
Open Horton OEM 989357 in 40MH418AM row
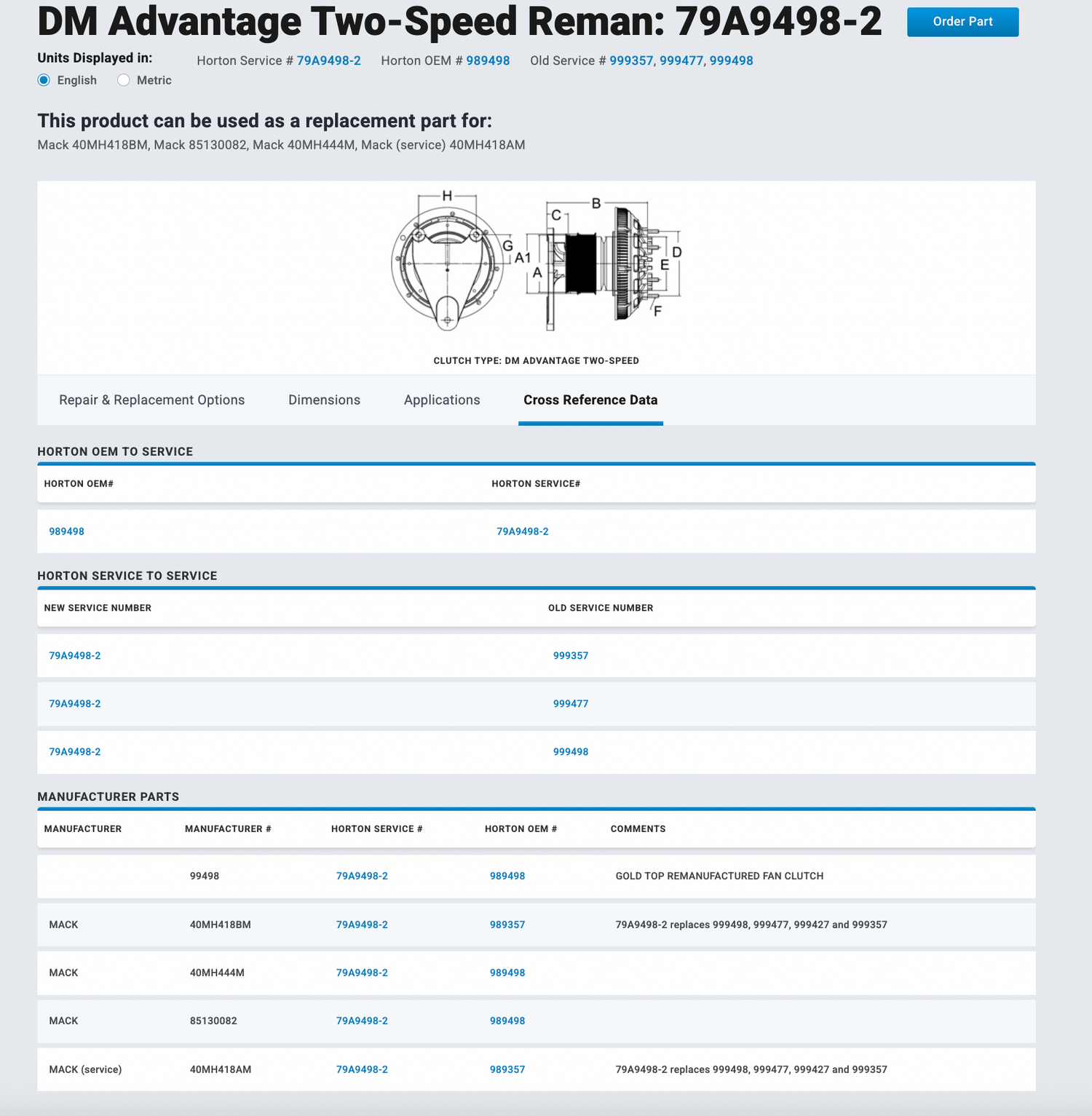[x=507, y=1069]
